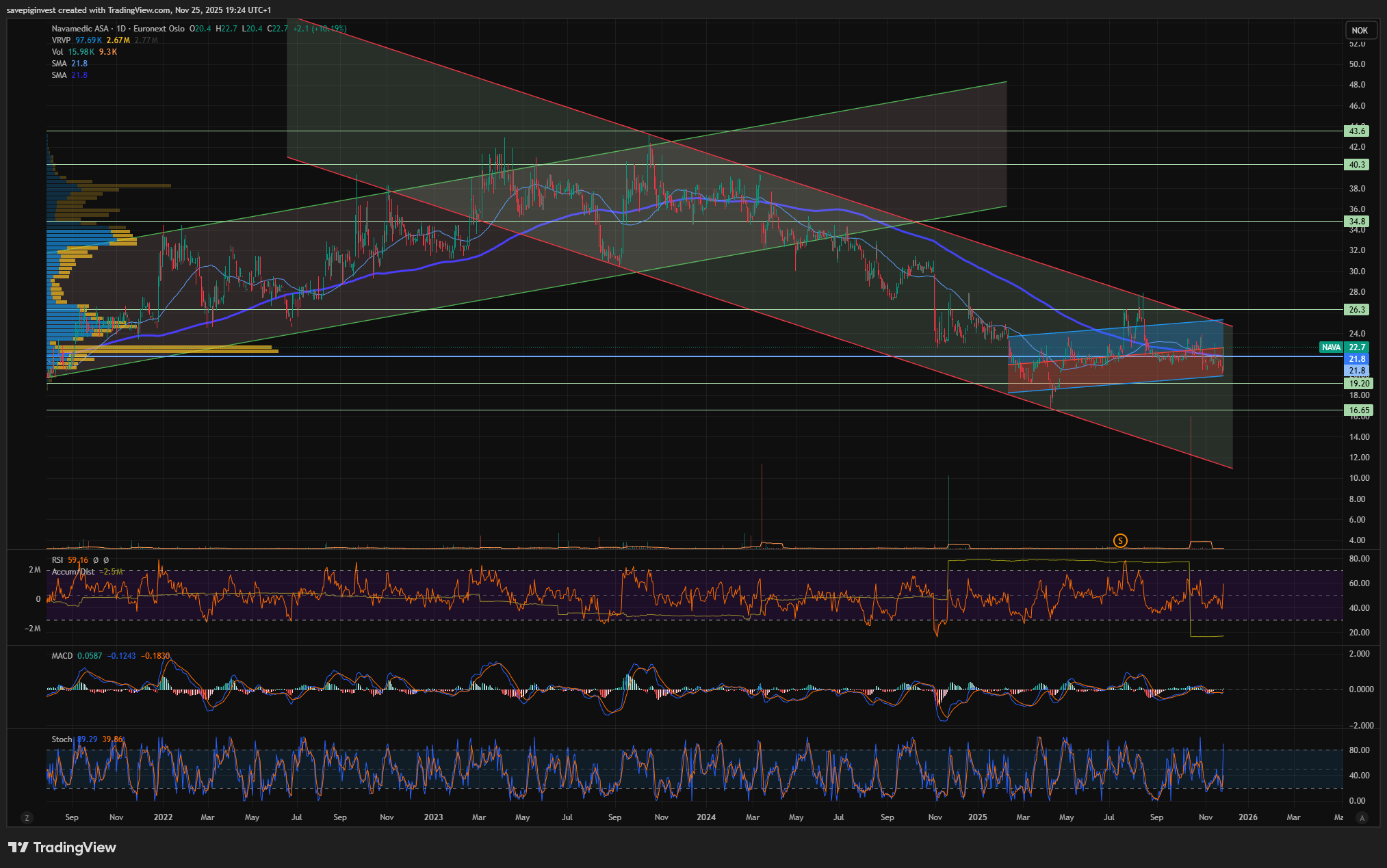Click the NAVA price label tag
Screen dimensions: 1387x868
click(x=1331, y=347)
